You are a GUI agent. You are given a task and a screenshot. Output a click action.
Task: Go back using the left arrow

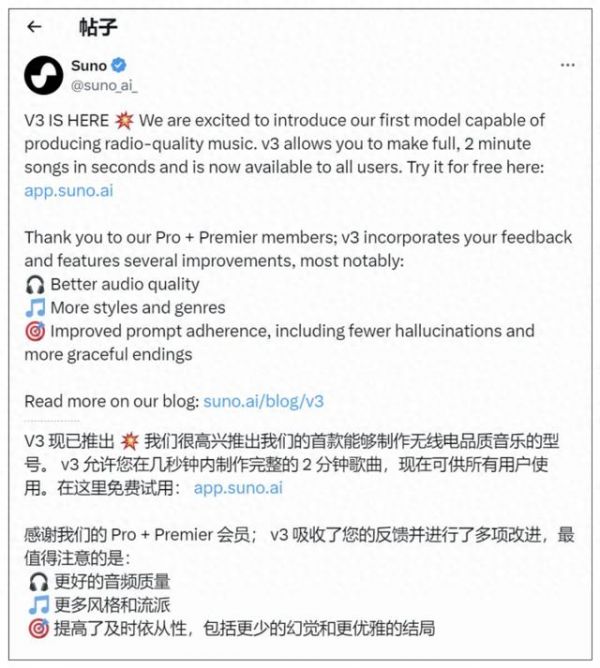click(x=34, y=27)
